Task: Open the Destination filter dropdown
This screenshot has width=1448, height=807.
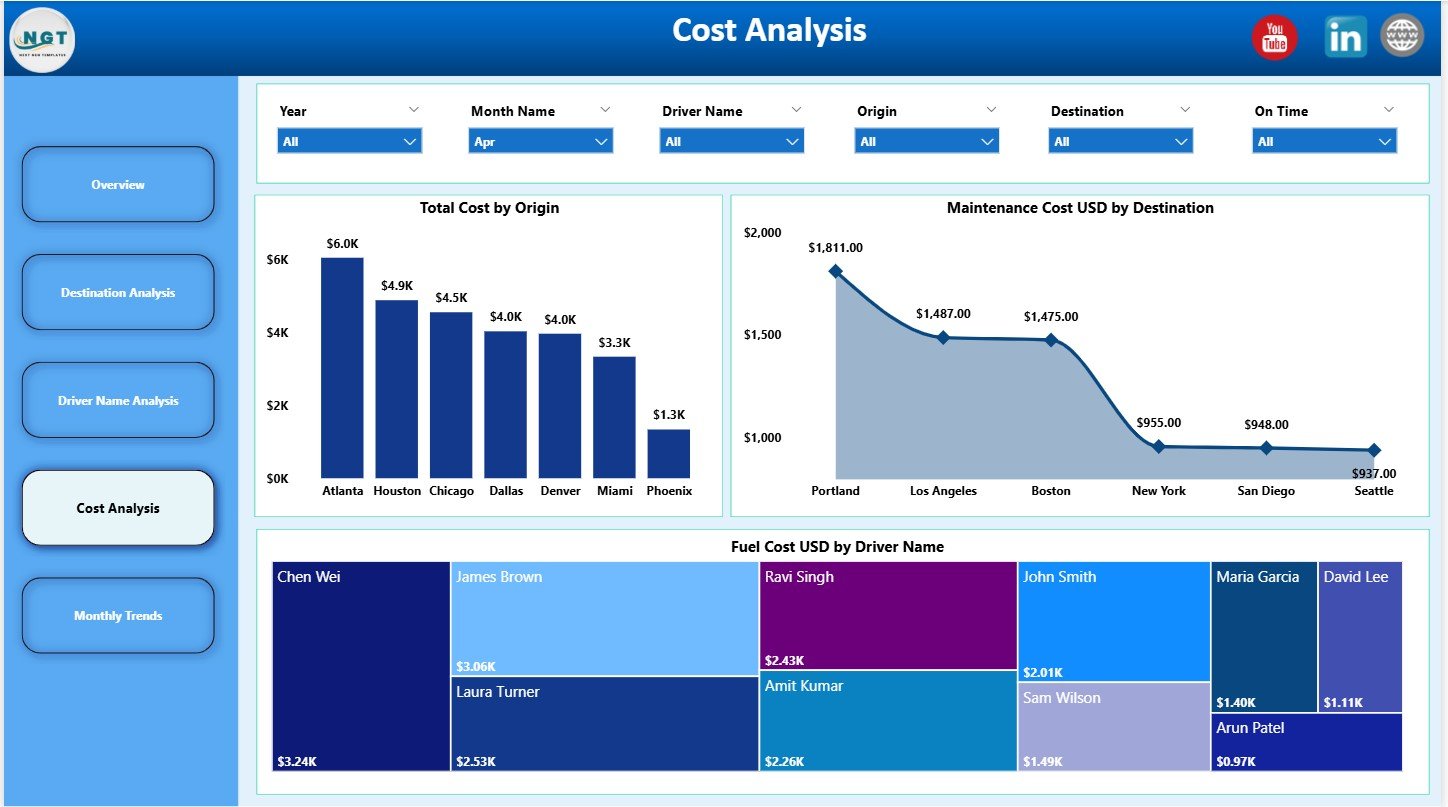Action: point(1119,140)
